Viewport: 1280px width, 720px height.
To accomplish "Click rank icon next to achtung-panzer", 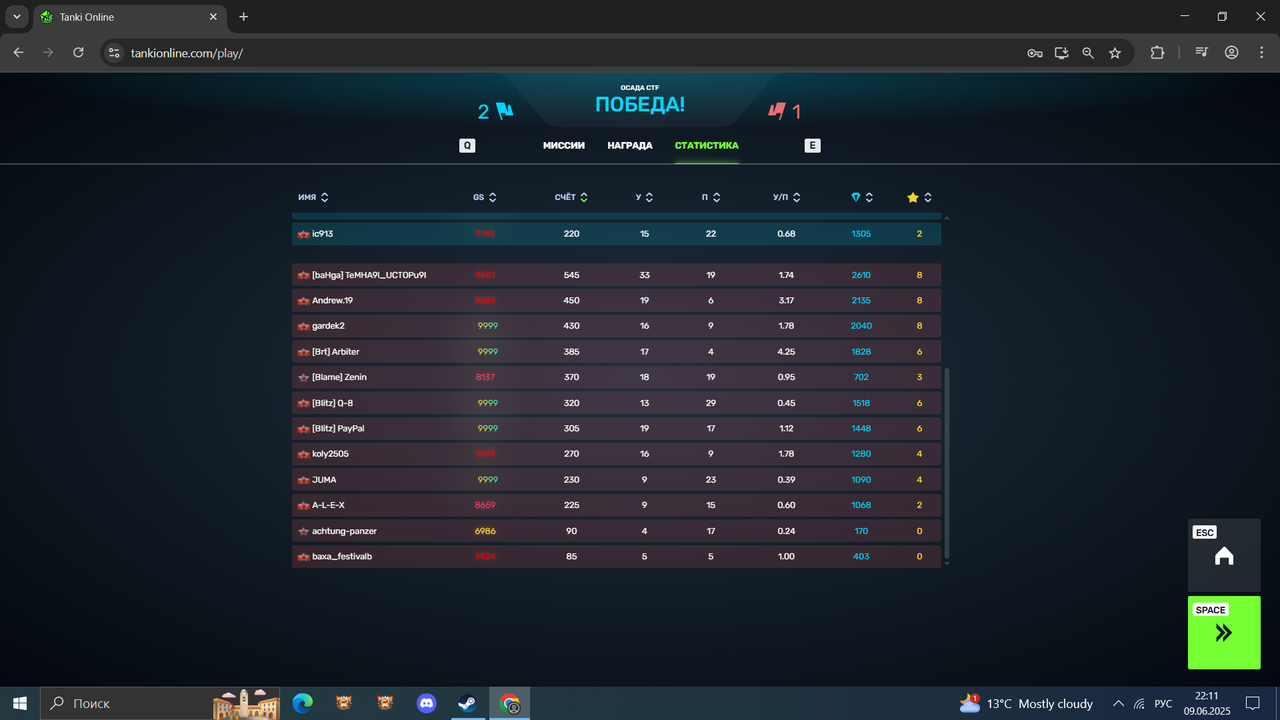I will pyautogui.click(x=303, y=531).
